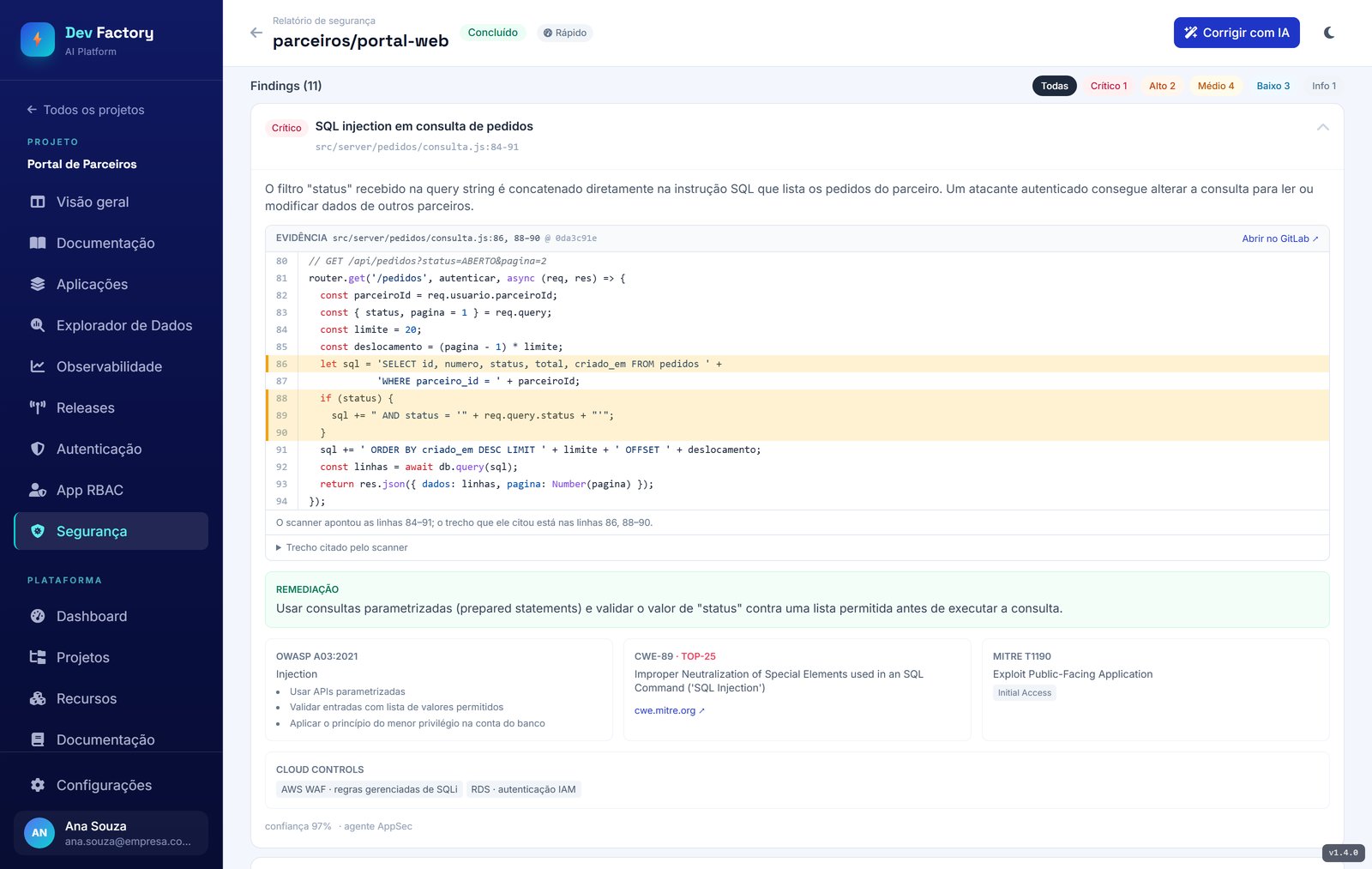The image size is (1372, 869).
Task: Open the Abrir no GitLab link
Action: point(1280,238)
